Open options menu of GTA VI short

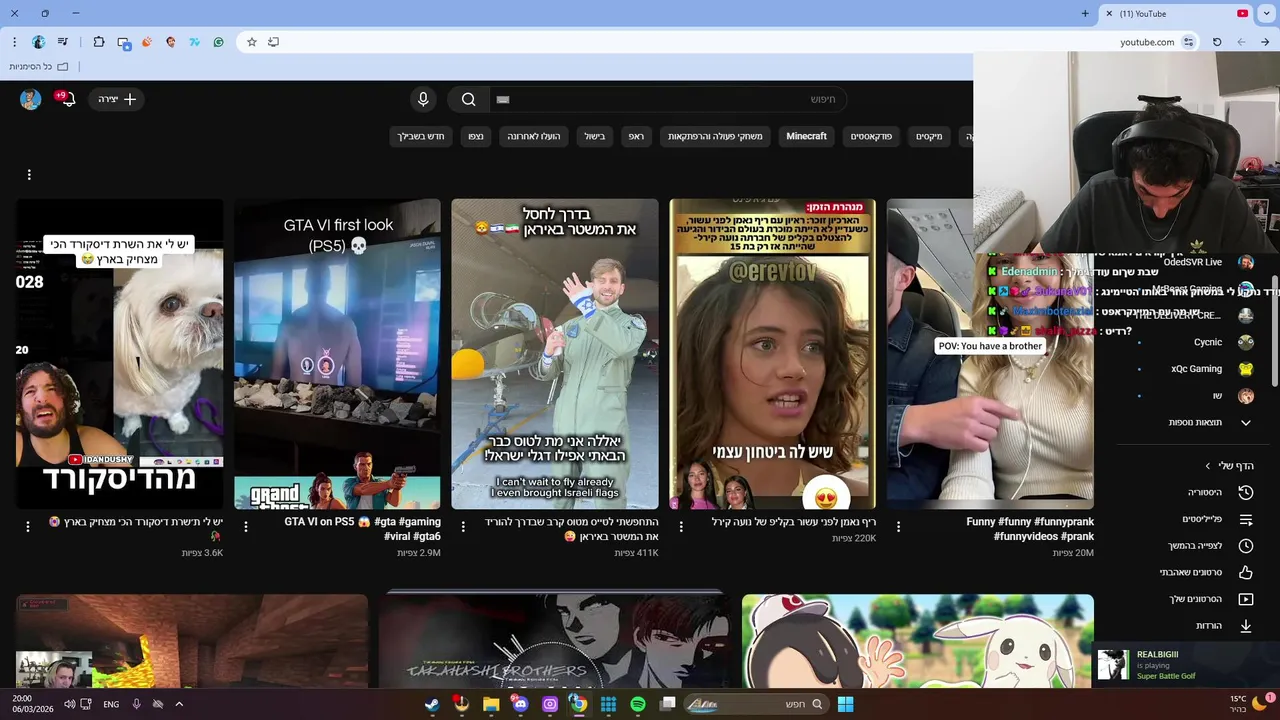pos(246,526)
